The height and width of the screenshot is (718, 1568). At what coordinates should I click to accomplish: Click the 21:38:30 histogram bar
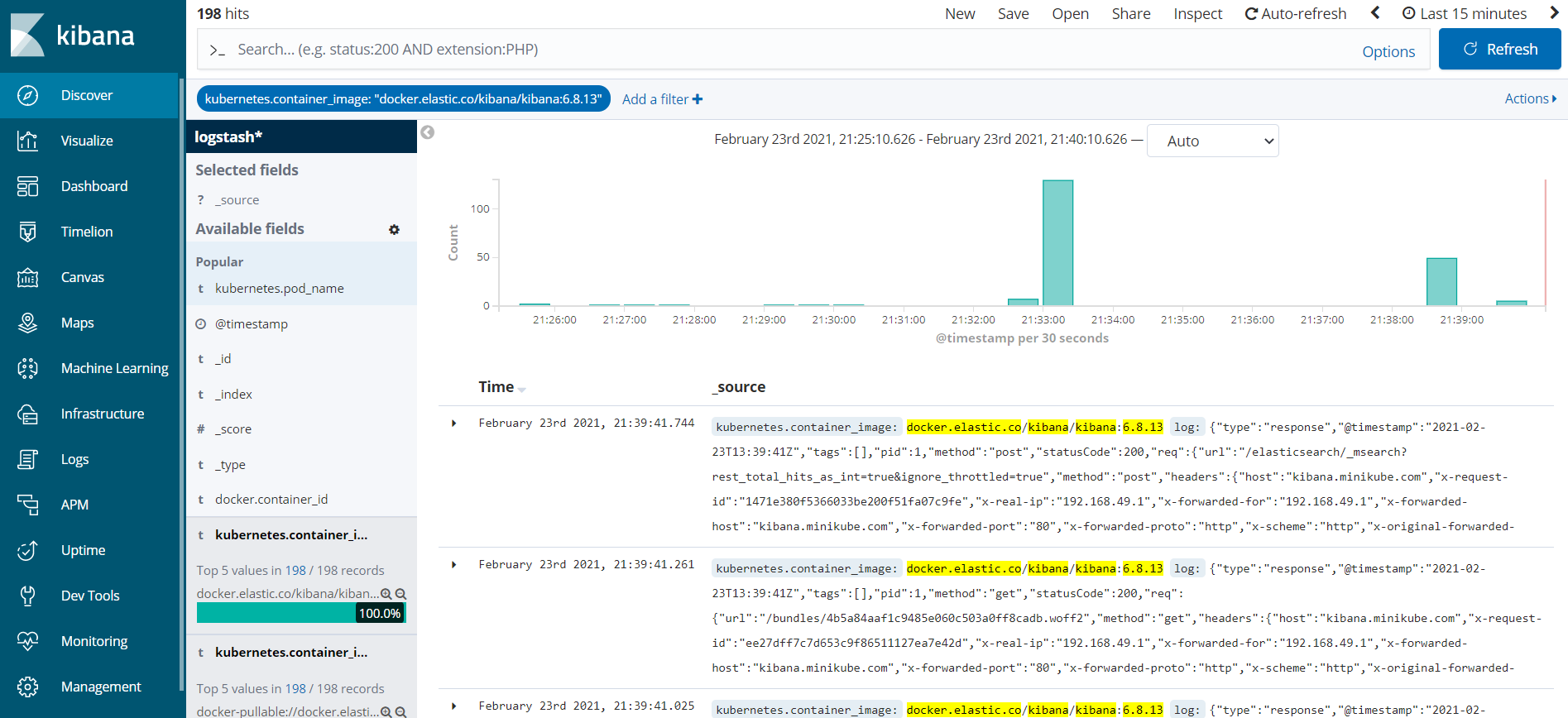[1441, 282]
